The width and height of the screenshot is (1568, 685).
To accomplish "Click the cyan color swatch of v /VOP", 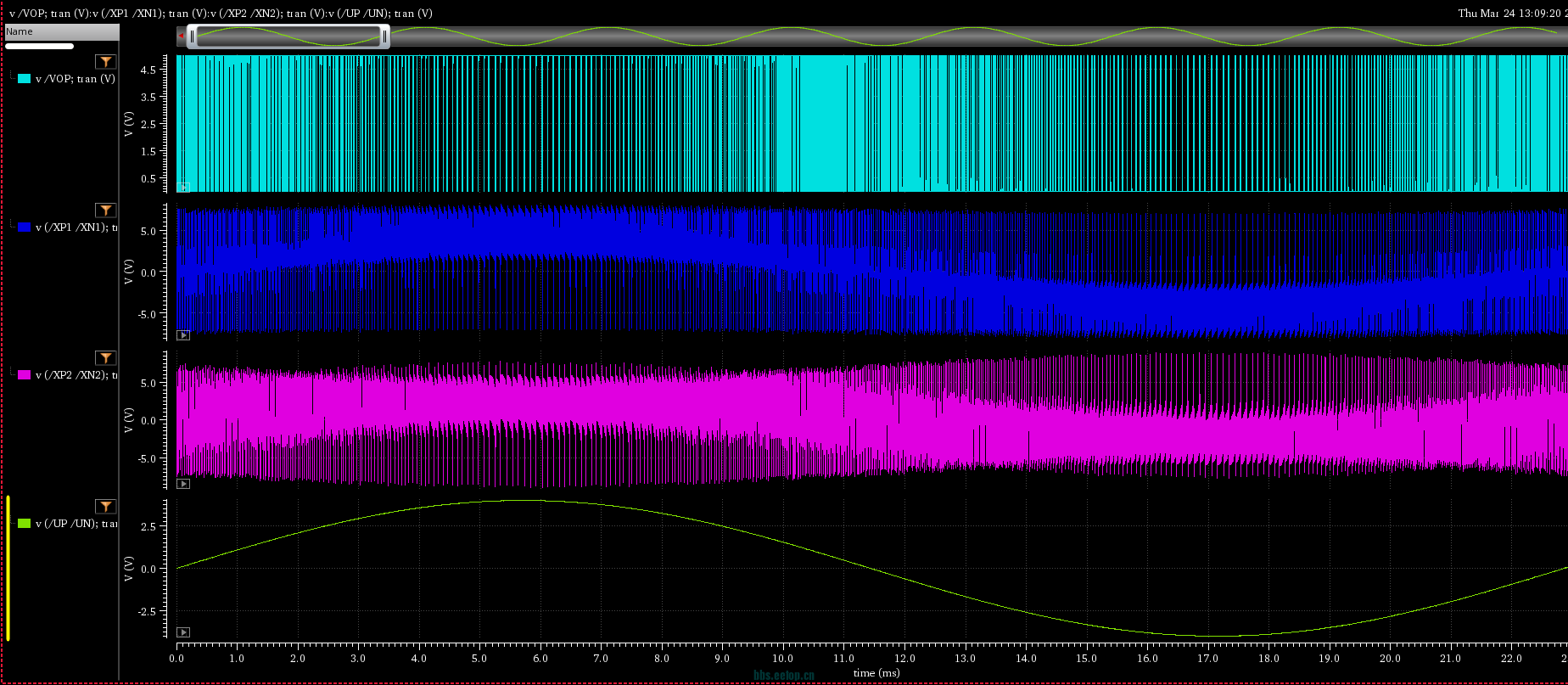I will click(x=25, y=79).
